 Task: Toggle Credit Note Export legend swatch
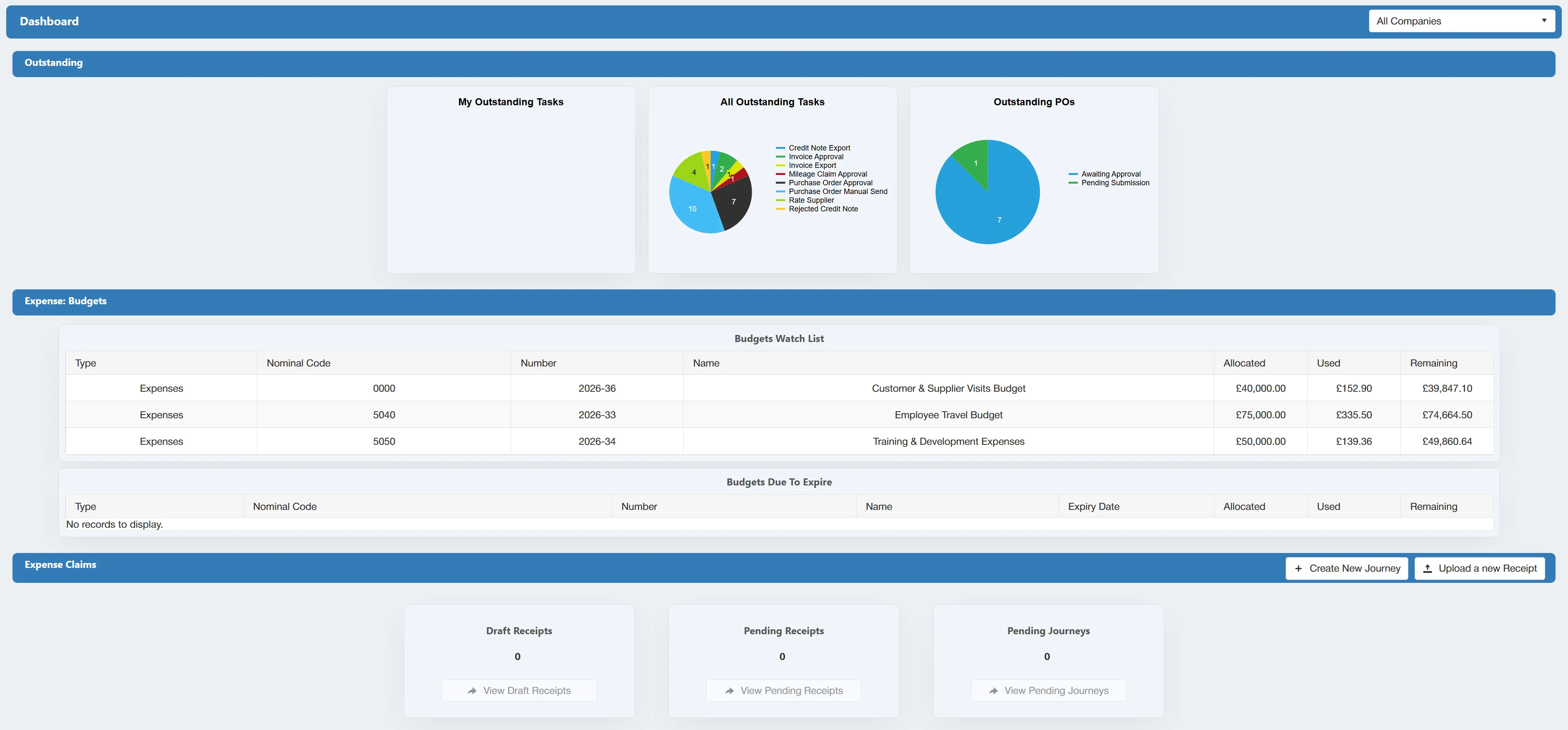coord(780,148)
